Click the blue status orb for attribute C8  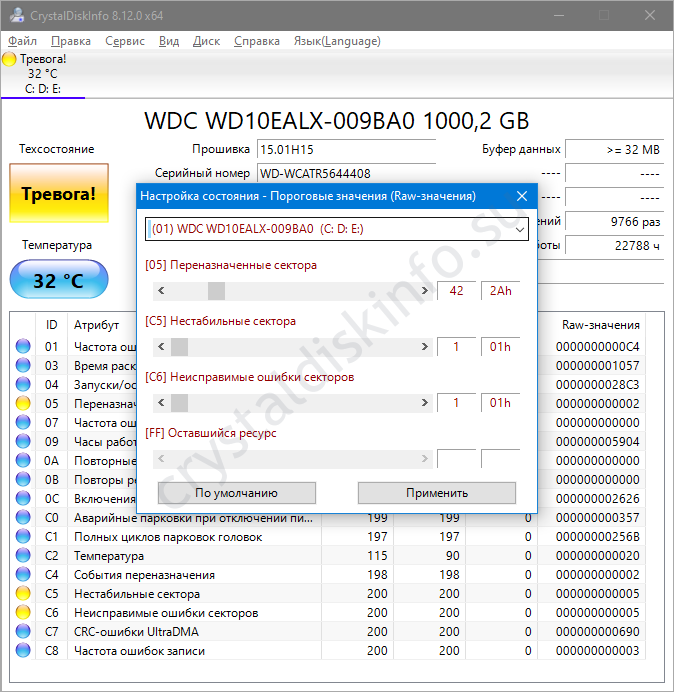(23, 650)
